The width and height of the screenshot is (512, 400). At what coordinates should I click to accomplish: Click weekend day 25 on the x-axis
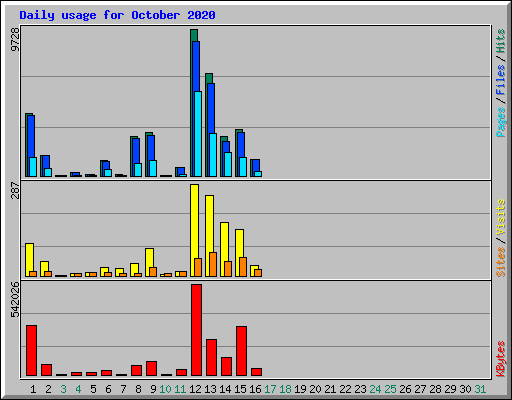pyautogui.click(x=390, y=389)
